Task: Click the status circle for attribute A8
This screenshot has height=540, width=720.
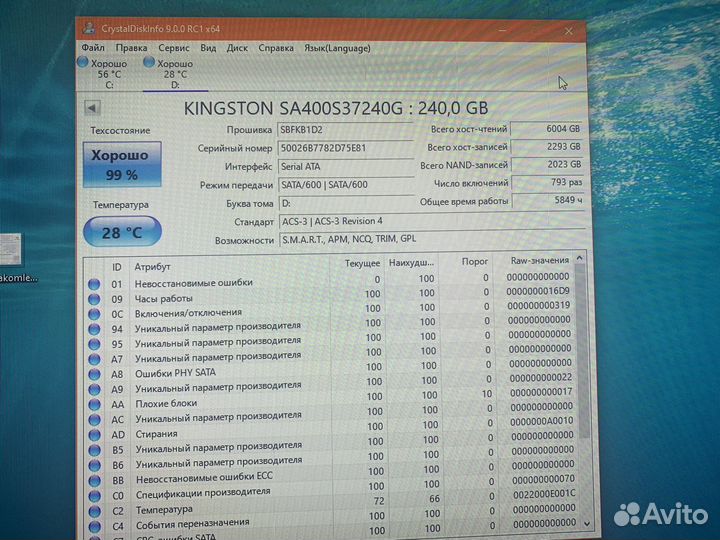Action: [94, 374]
